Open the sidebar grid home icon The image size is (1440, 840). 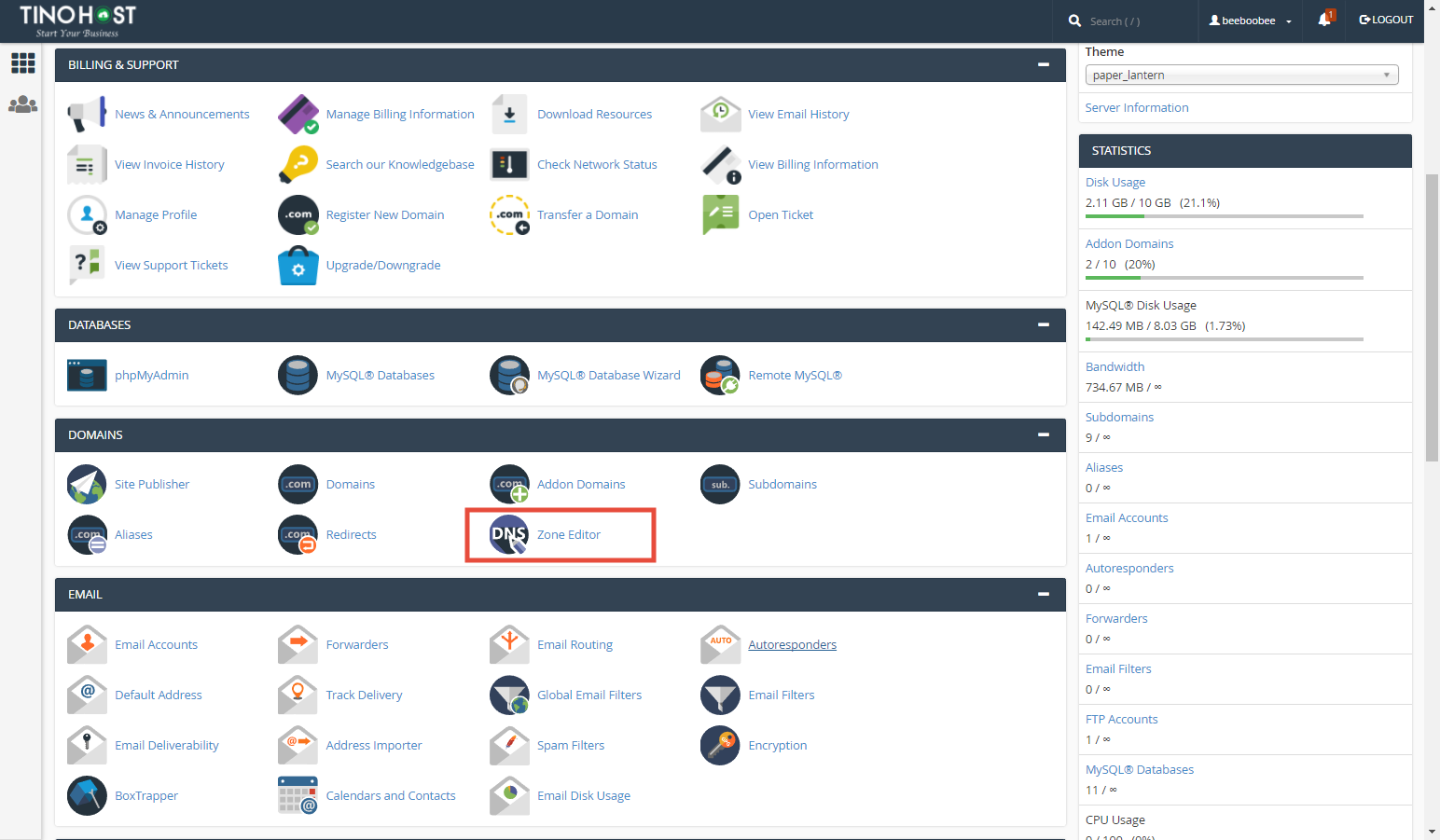[22, 63]
